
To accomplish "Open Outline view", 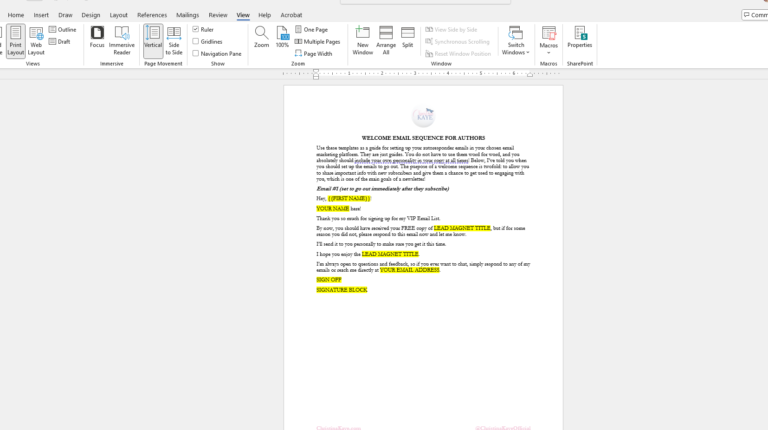I will tap(63, 29).
